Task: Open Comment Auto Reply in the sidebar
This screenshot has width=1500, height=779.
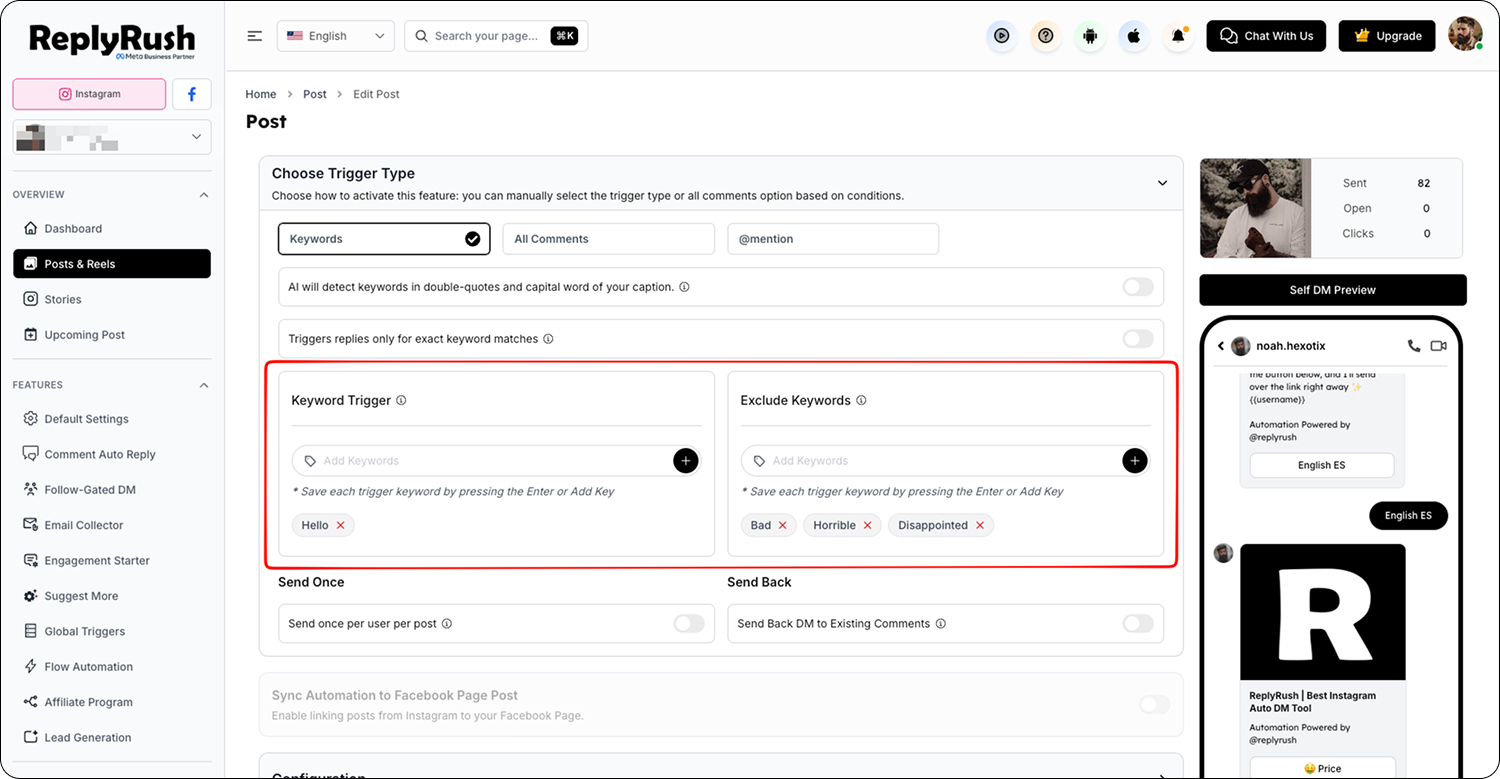Action: (x=112, y=455)
